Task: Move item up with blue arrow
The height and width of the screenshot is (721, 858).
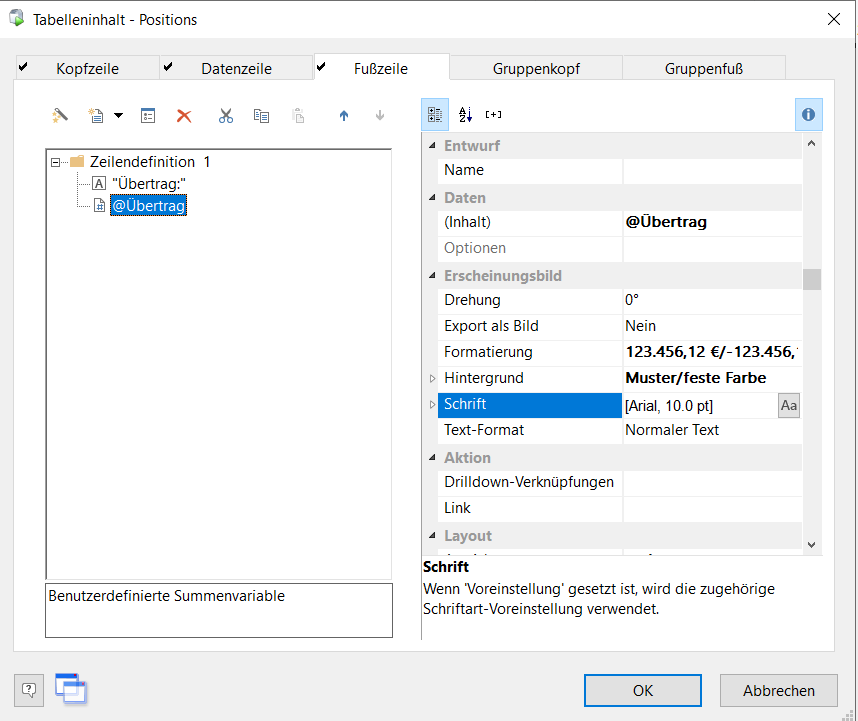Action: click(x=344, y=115)
